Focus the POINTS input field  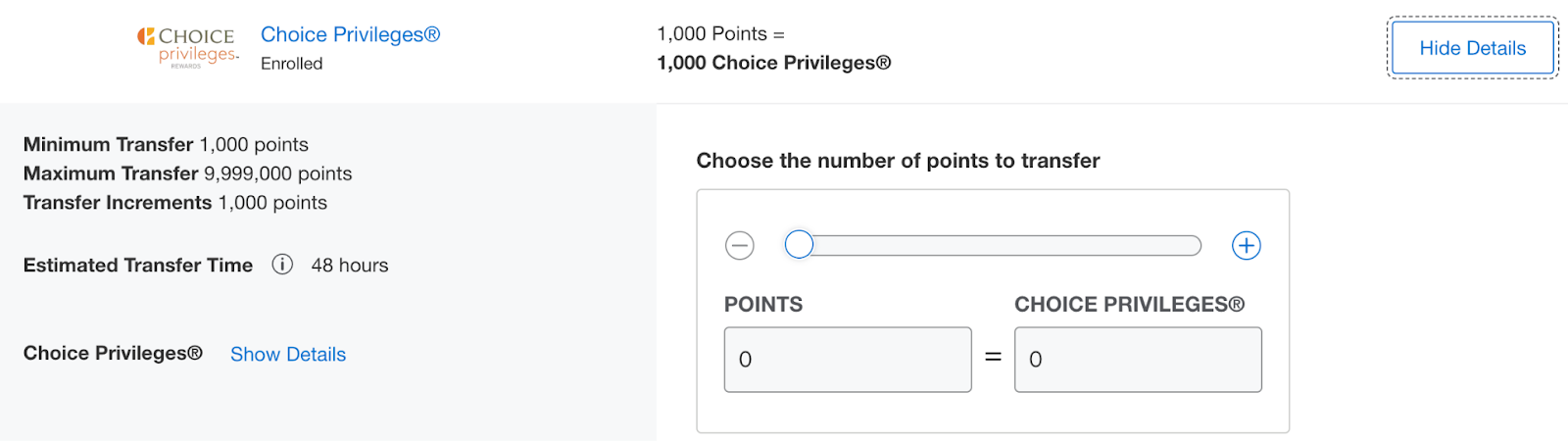click(848, 360)
